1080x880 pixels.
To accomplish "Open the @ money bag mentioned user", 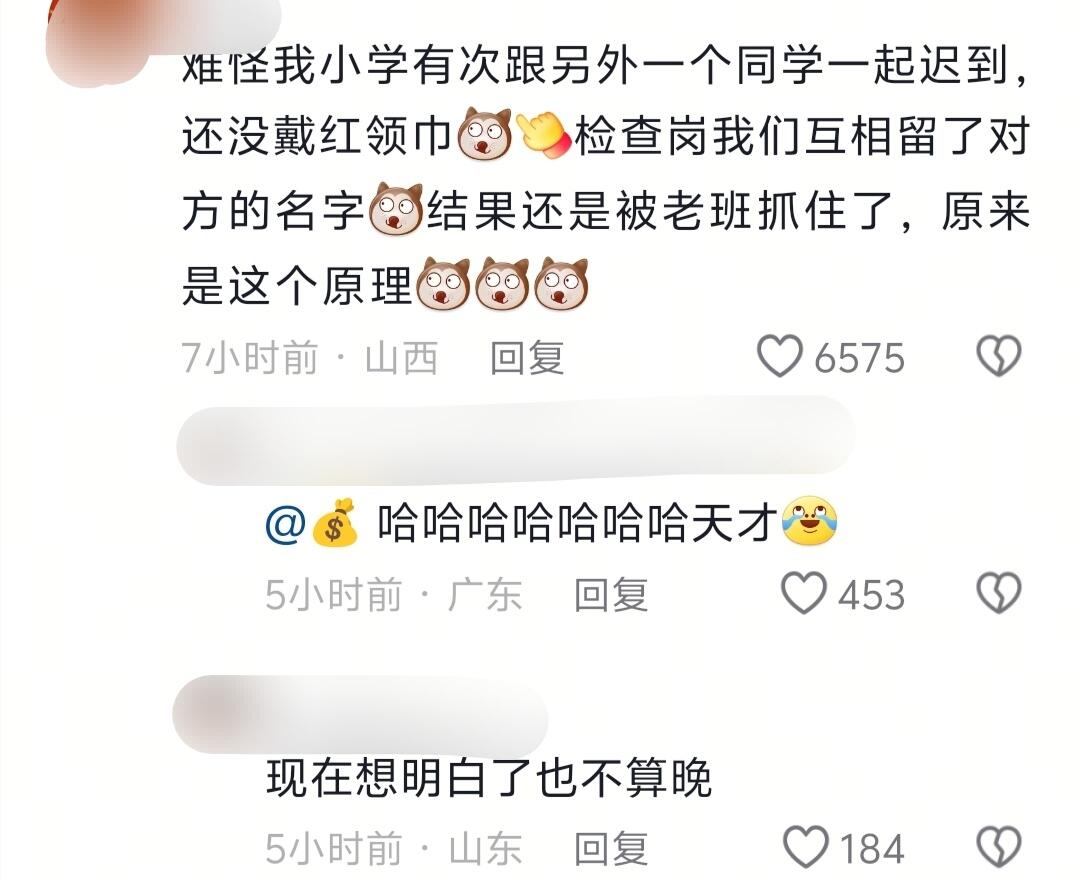I will [313, 523].
